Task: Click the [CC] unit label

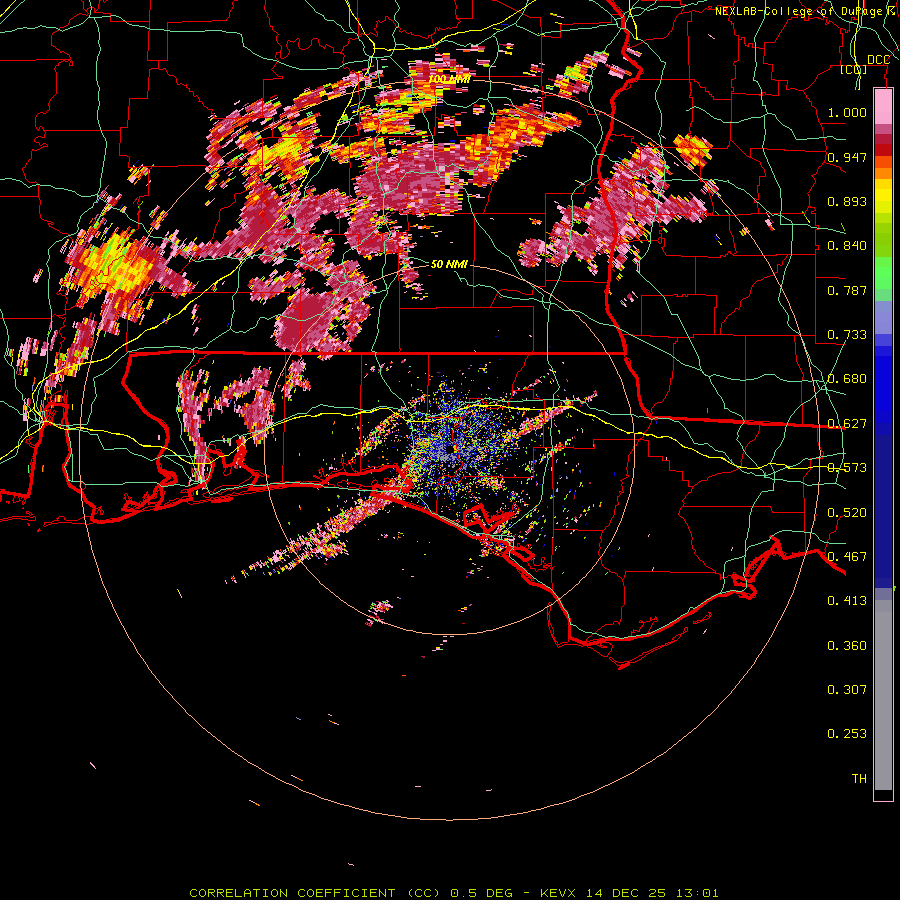Action: coord(854,70)
